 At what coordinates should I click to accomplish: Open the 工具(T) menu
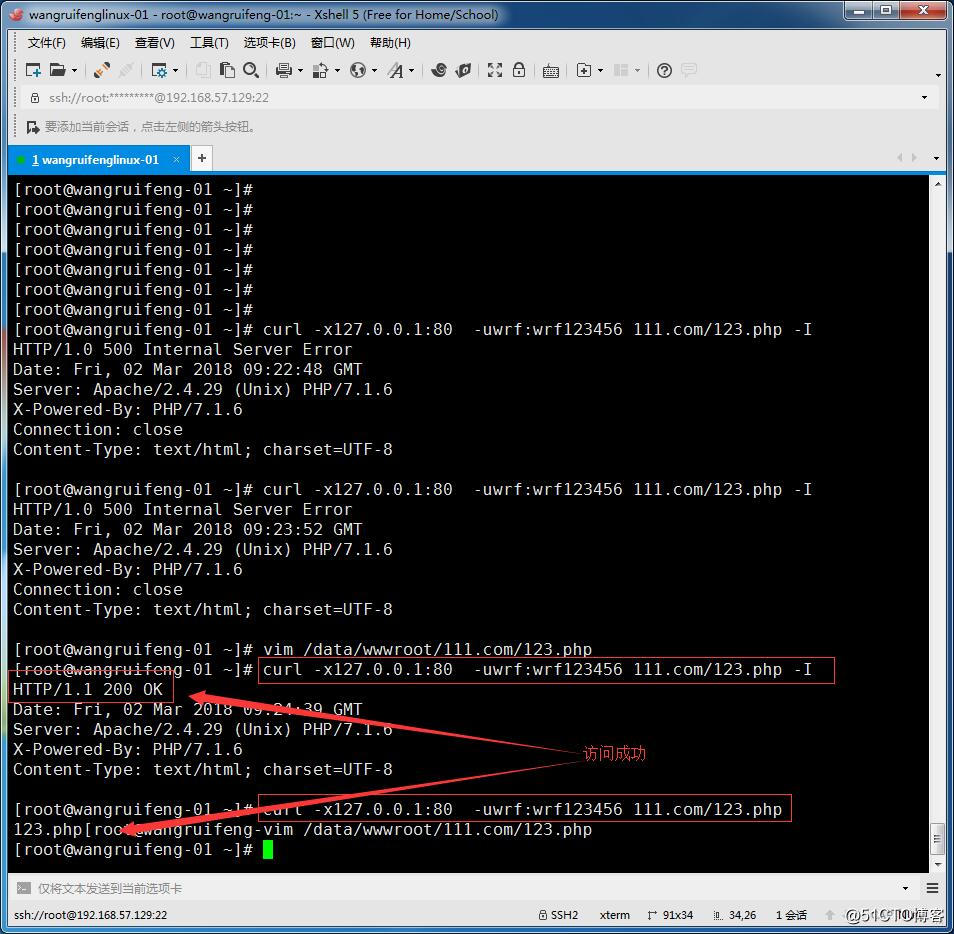(x=209, y=43)
